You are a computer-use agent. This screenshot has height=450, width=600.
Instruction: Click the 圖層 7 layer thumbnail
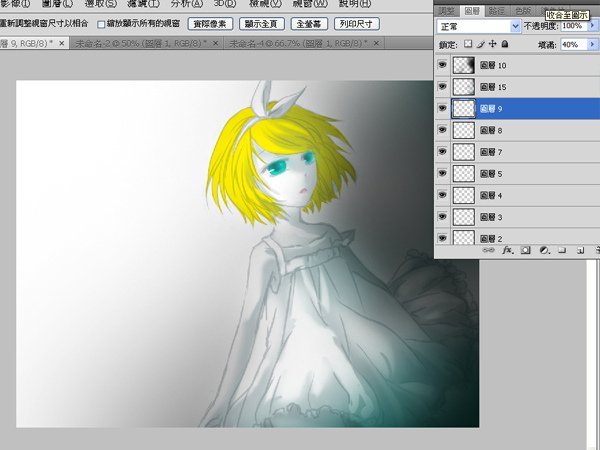[463, 152]
